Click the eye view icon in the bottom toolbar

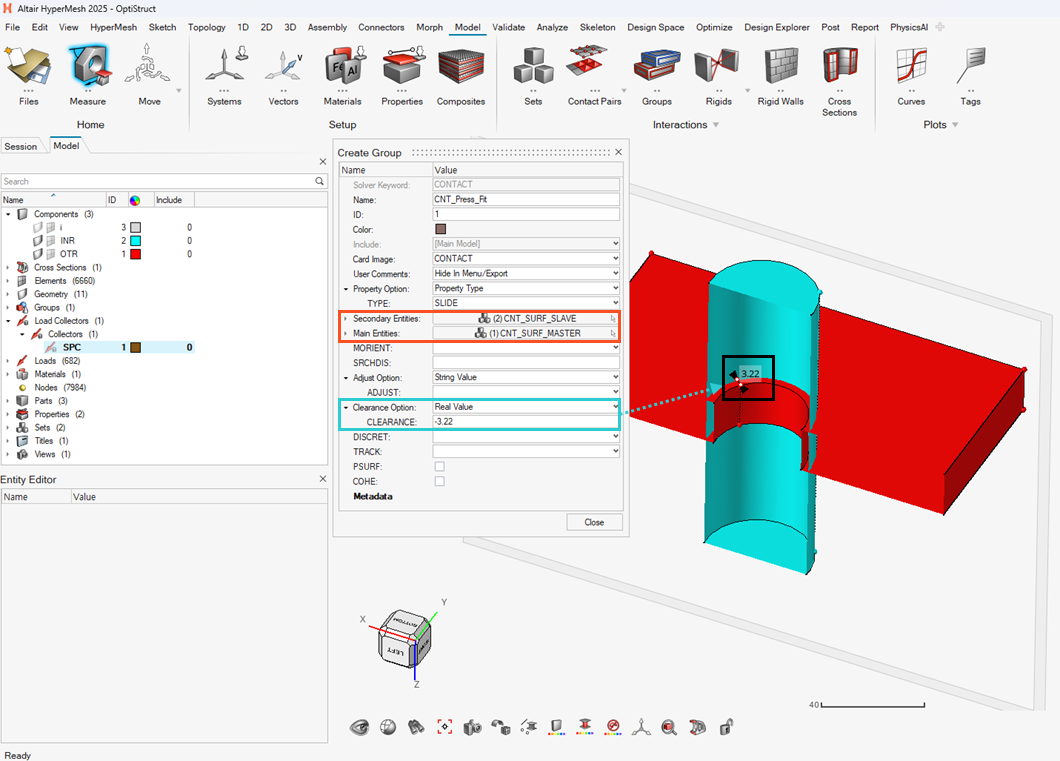pos(360,727)
